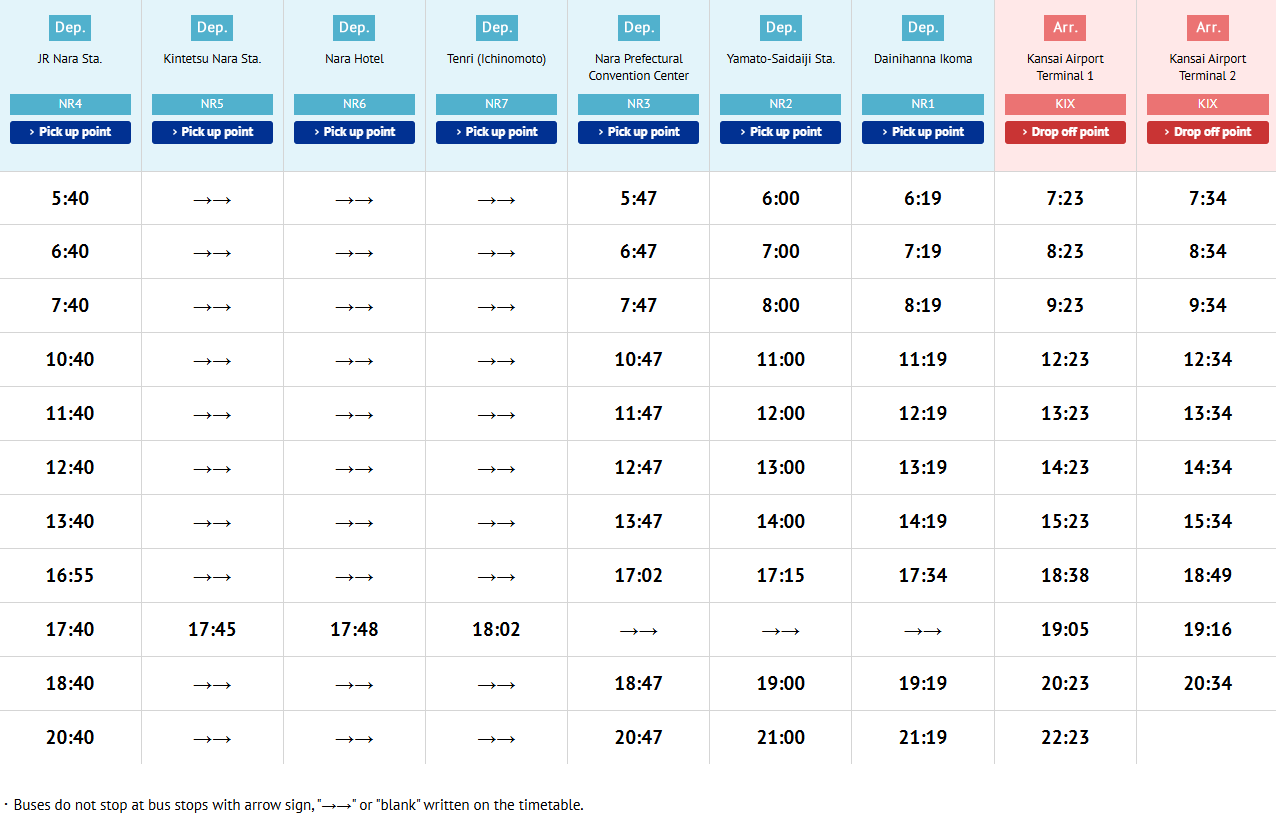Screen dimensions: 1276x817
Task: Select the 17:45 Kintetsu Nara departure time
Action: point(212,630)
